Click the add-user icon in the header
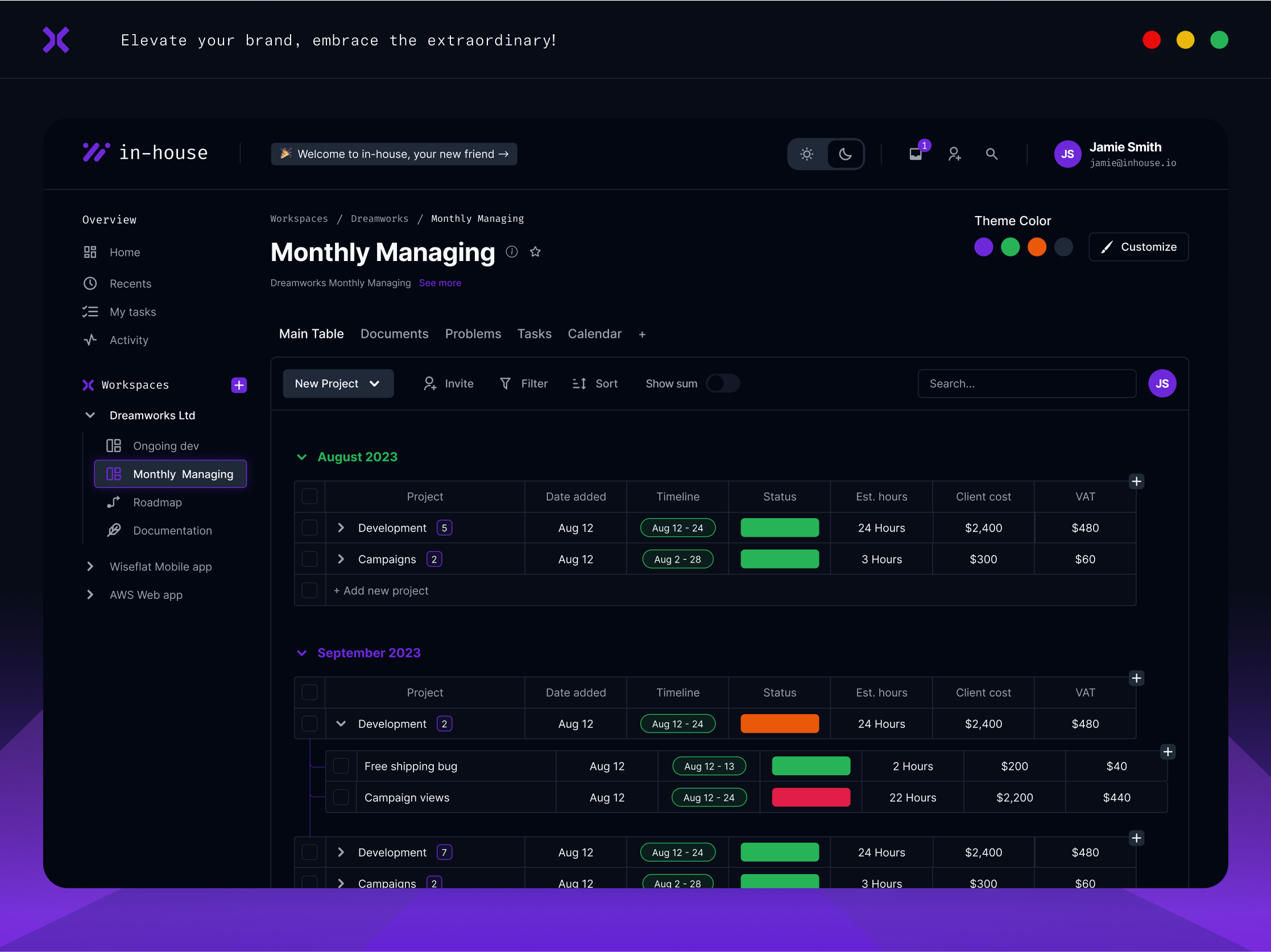 coord(954,154)
